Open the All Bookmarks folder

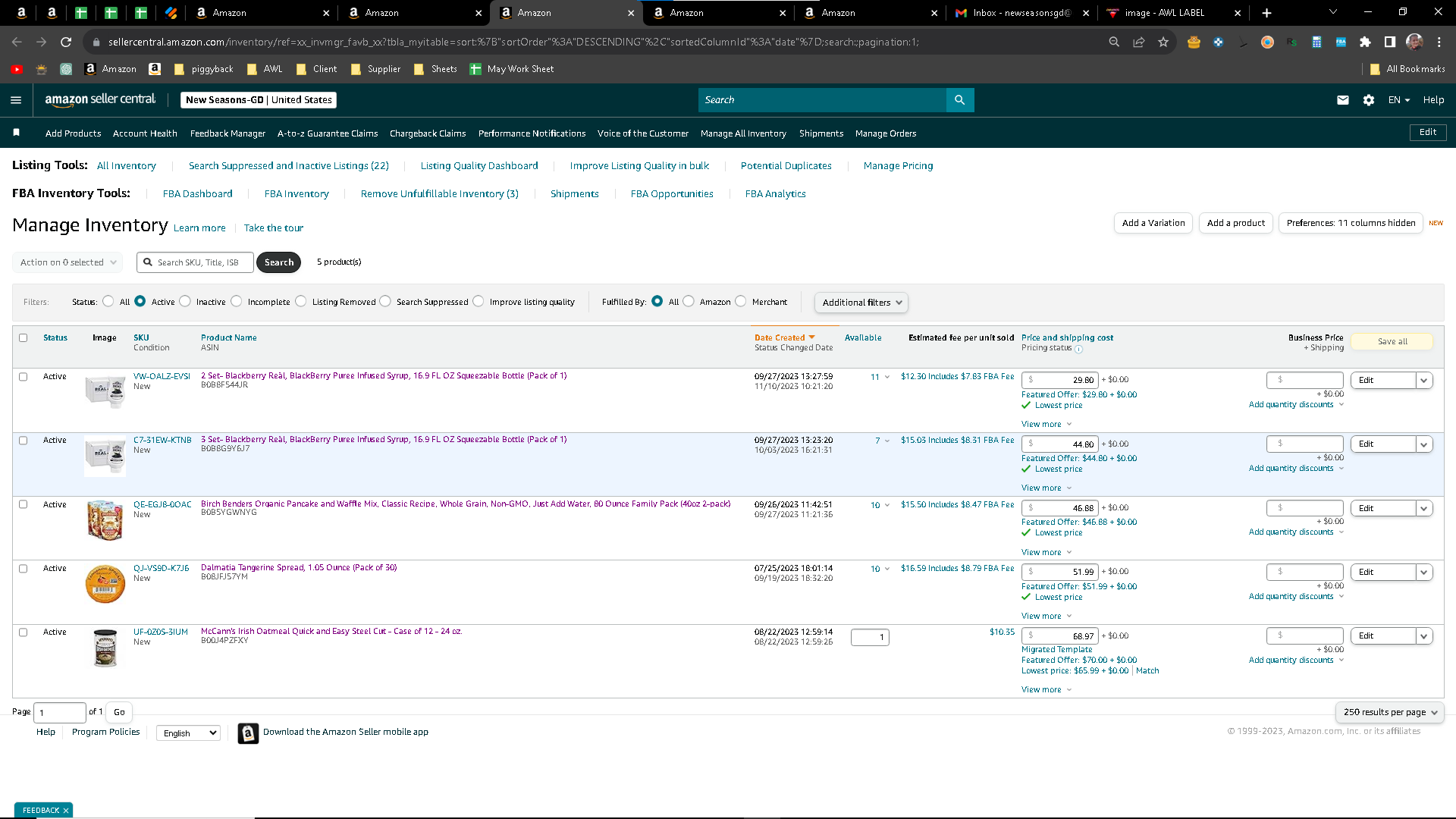(x=1407, y=69)
